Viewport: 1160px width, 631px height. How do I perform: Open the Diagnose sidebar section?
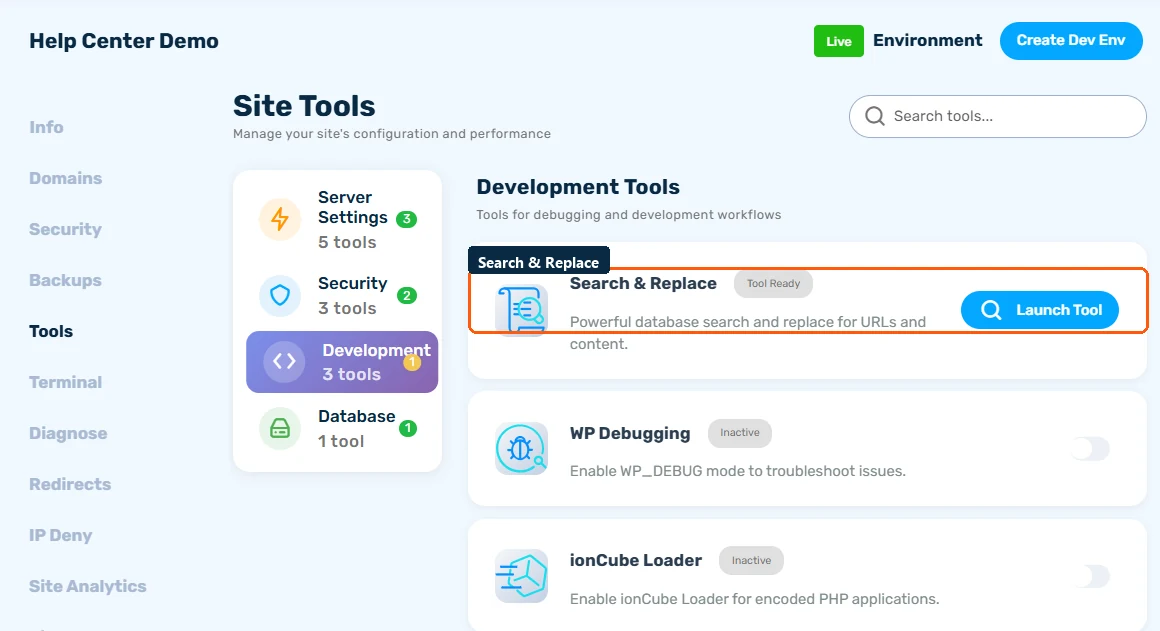point(68,433)
